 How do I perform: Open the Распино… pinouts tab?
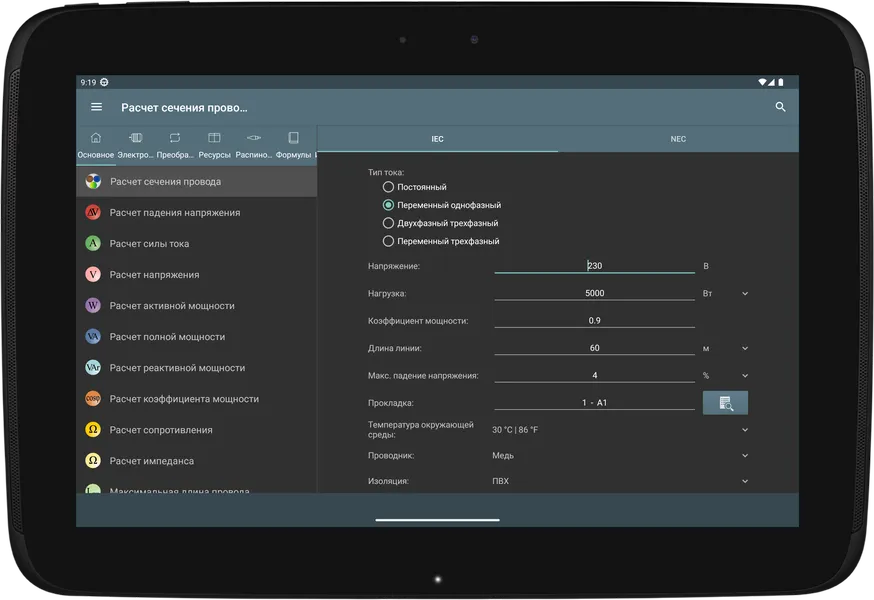(x=254, y=145)
